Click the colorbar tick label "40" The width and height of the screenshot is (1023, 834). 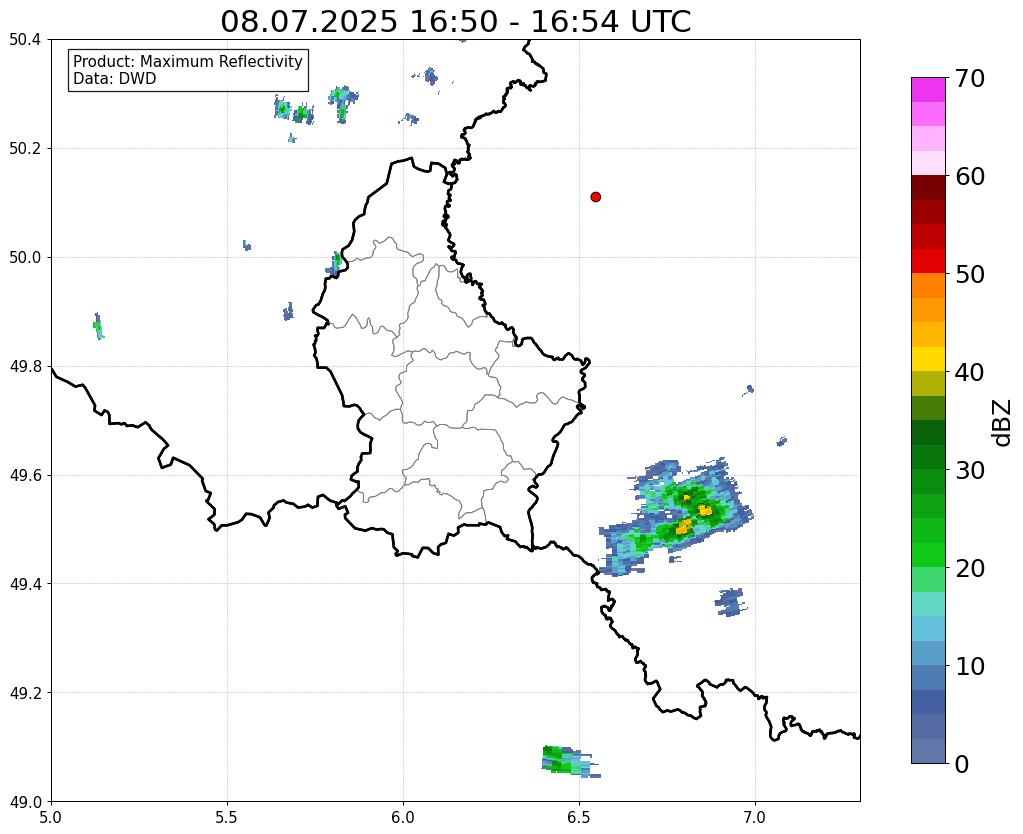click(x=970, y=372)
